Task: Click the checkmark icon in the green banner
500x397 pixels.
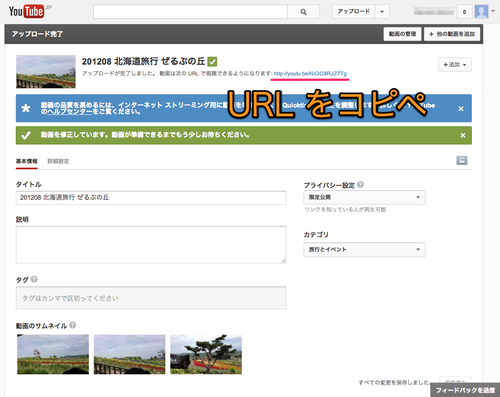Action: tap(26, 135)
